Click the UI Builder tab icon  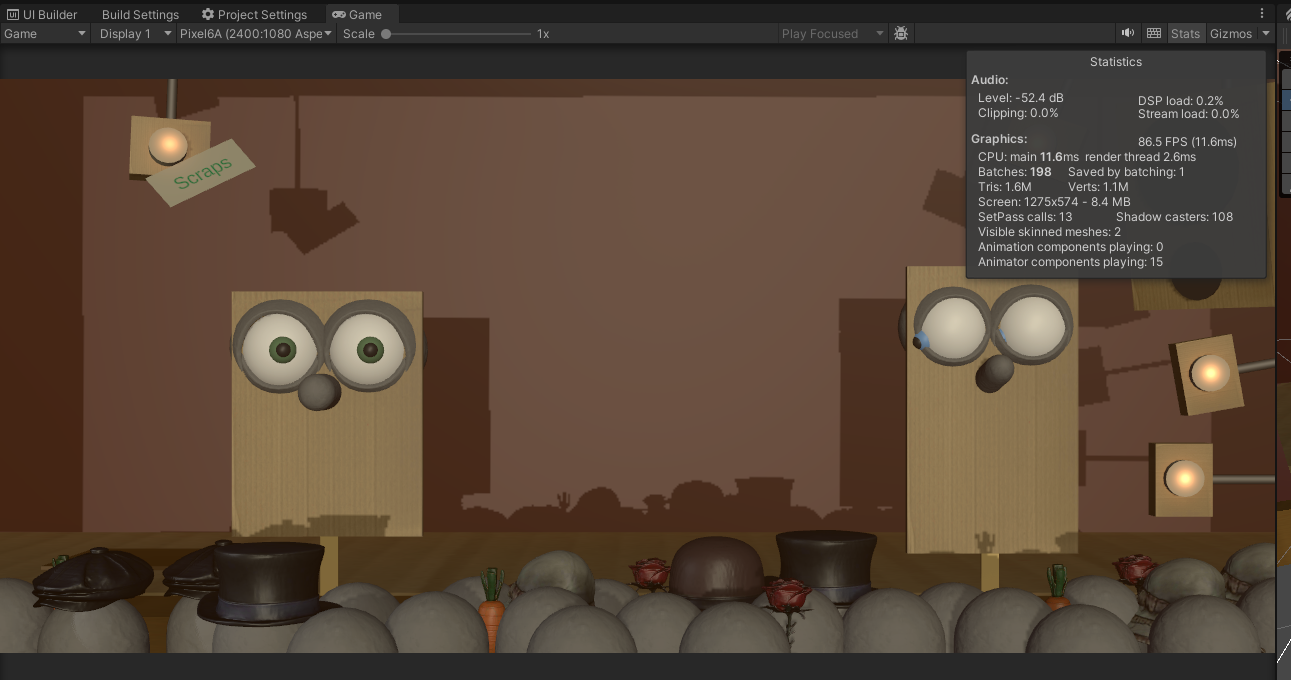point(13,15)
